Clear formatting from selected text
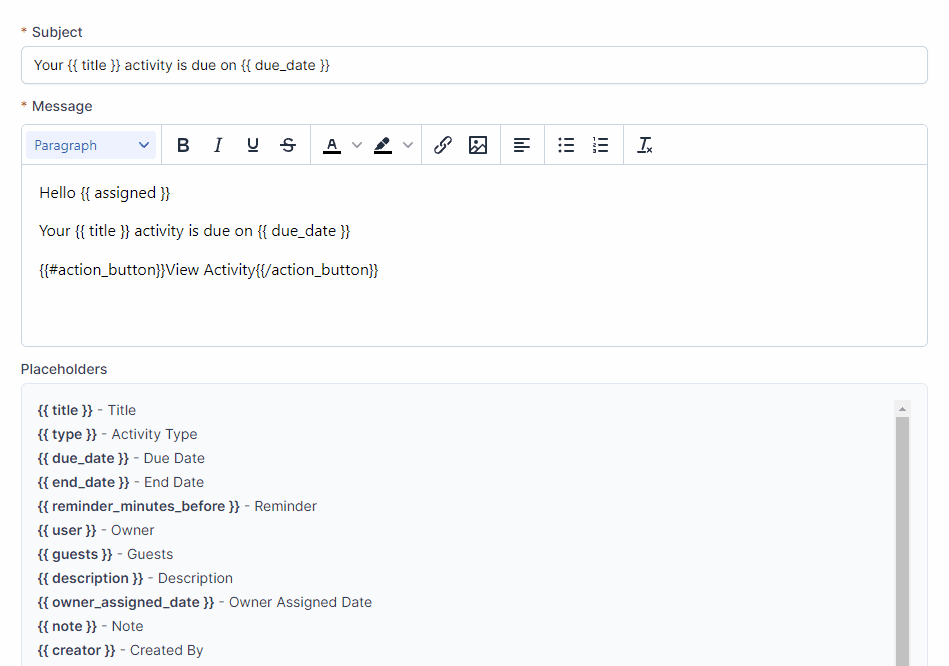This screenshot has width=949, height=666. [x=645, y=145]
